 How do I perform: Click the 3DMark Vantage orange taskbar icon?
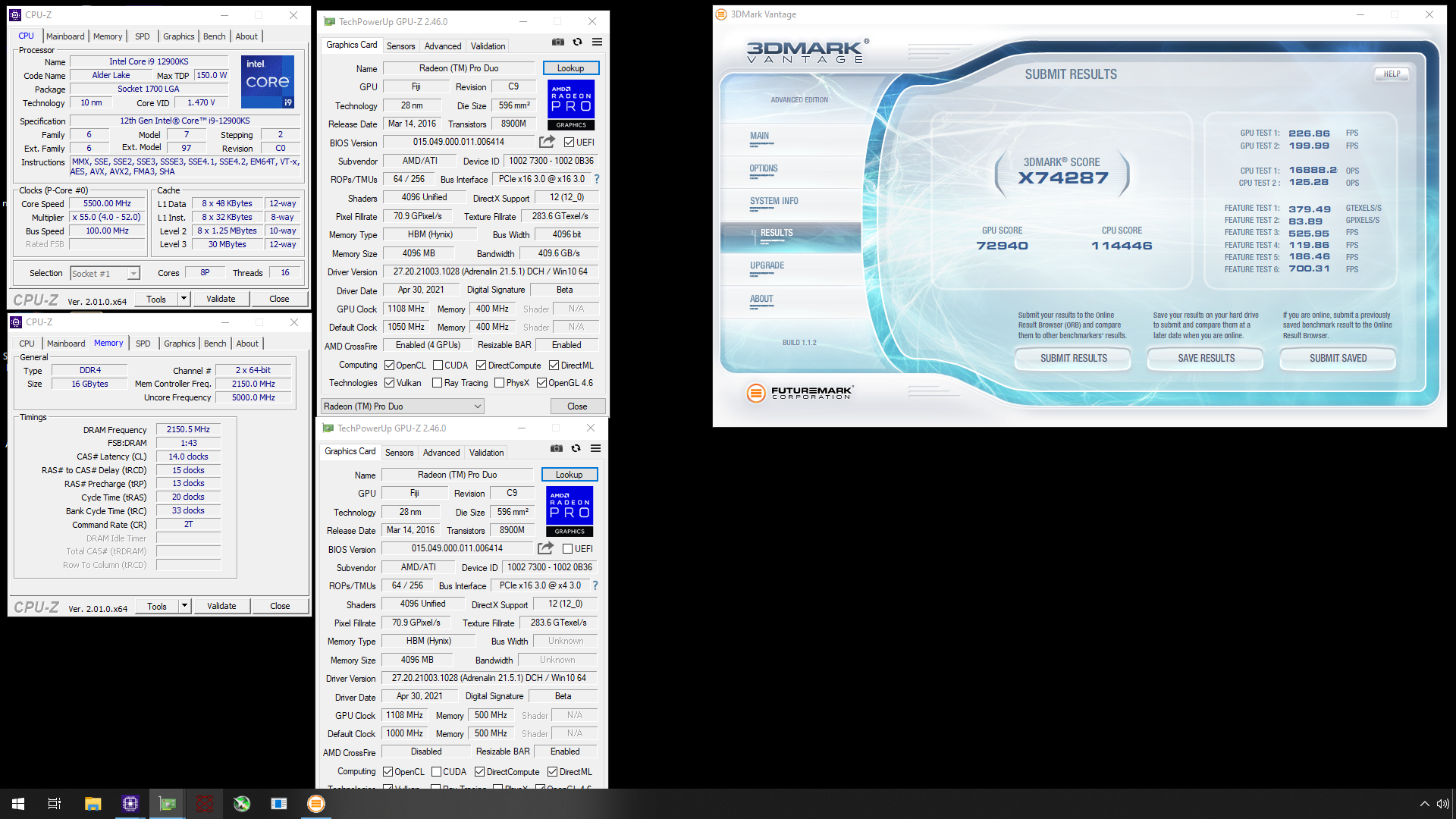coord(315,804)
